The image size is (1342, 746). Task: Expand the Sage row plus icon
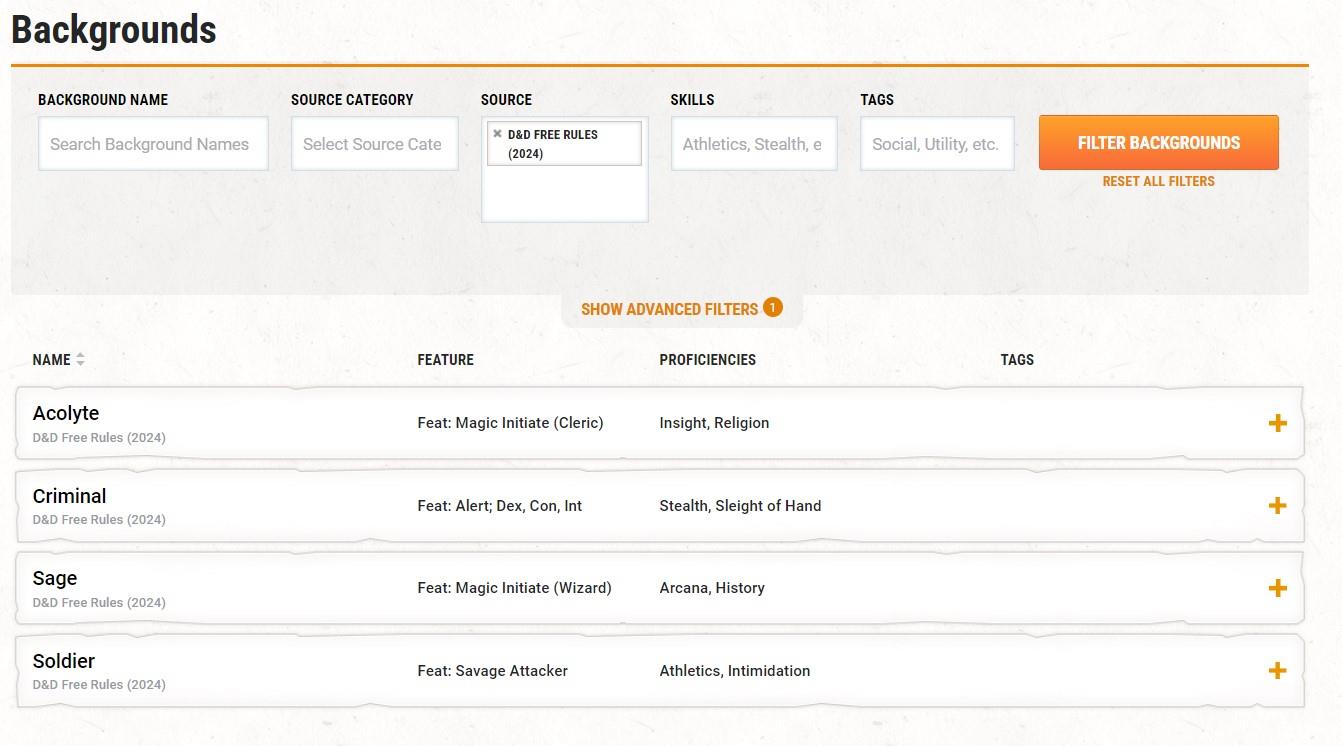[x=1277, y=588]
